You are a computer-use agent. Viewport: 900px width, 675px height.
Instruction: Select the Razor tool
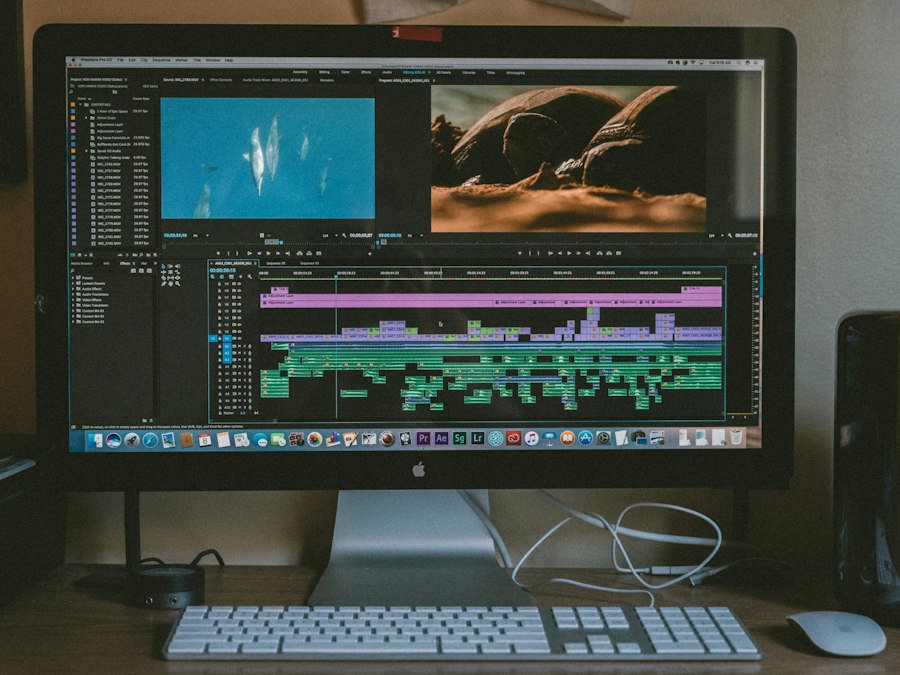164,278
